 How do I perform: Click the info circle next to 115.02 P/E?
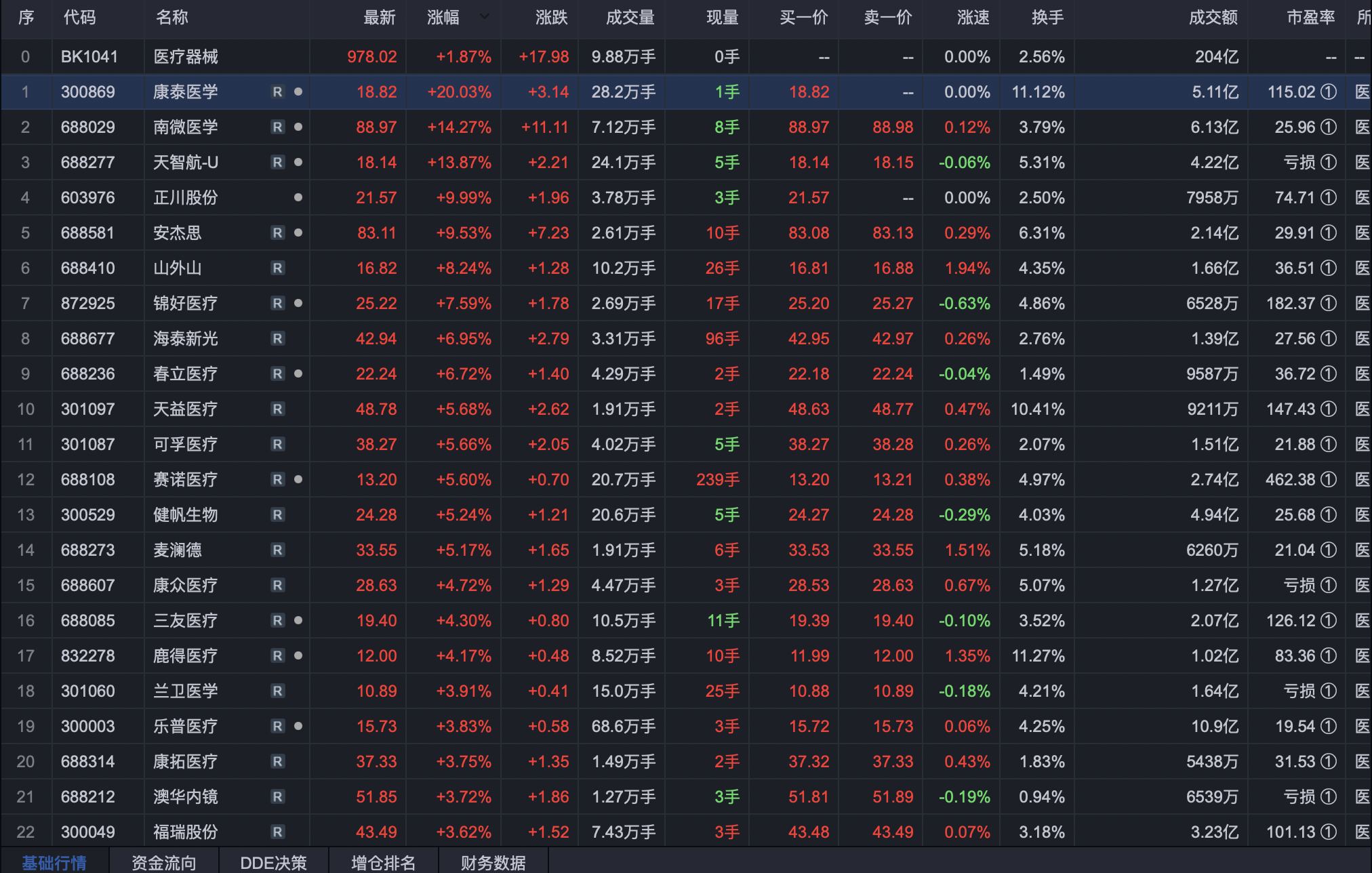click(1329, 92)
